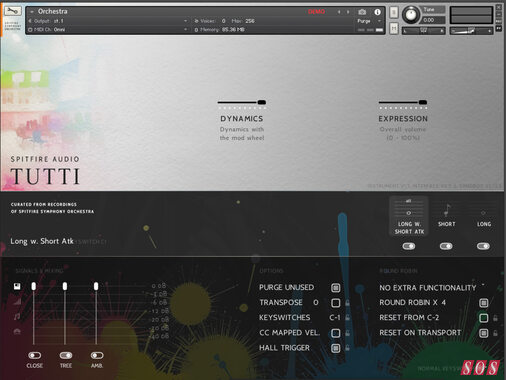This screenshot has width=506, height=380.
Task: Open the instrument info 'i' icon
Action: coord(377,12)
